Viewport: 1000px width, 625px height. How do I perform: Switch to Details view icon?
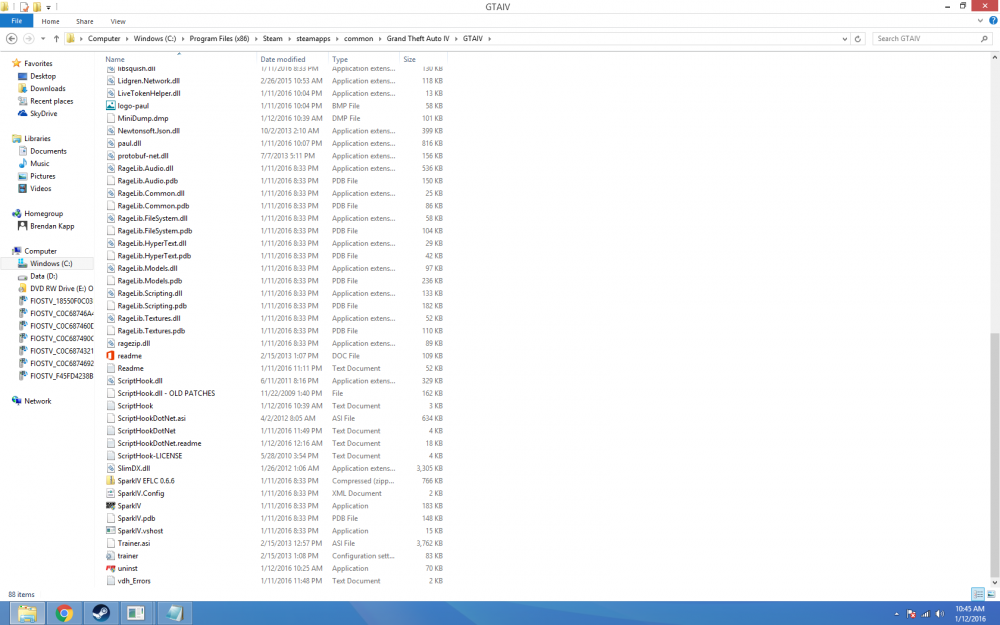(978, 594)
